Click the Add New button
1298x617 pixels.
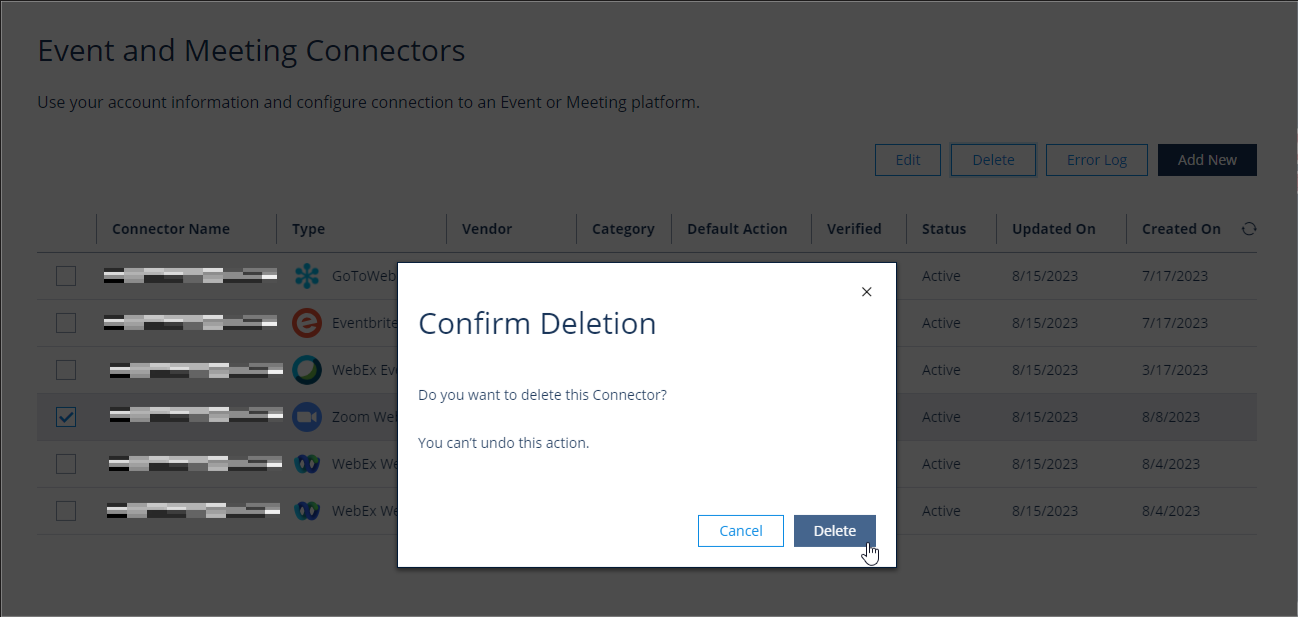coord(1206,160)
